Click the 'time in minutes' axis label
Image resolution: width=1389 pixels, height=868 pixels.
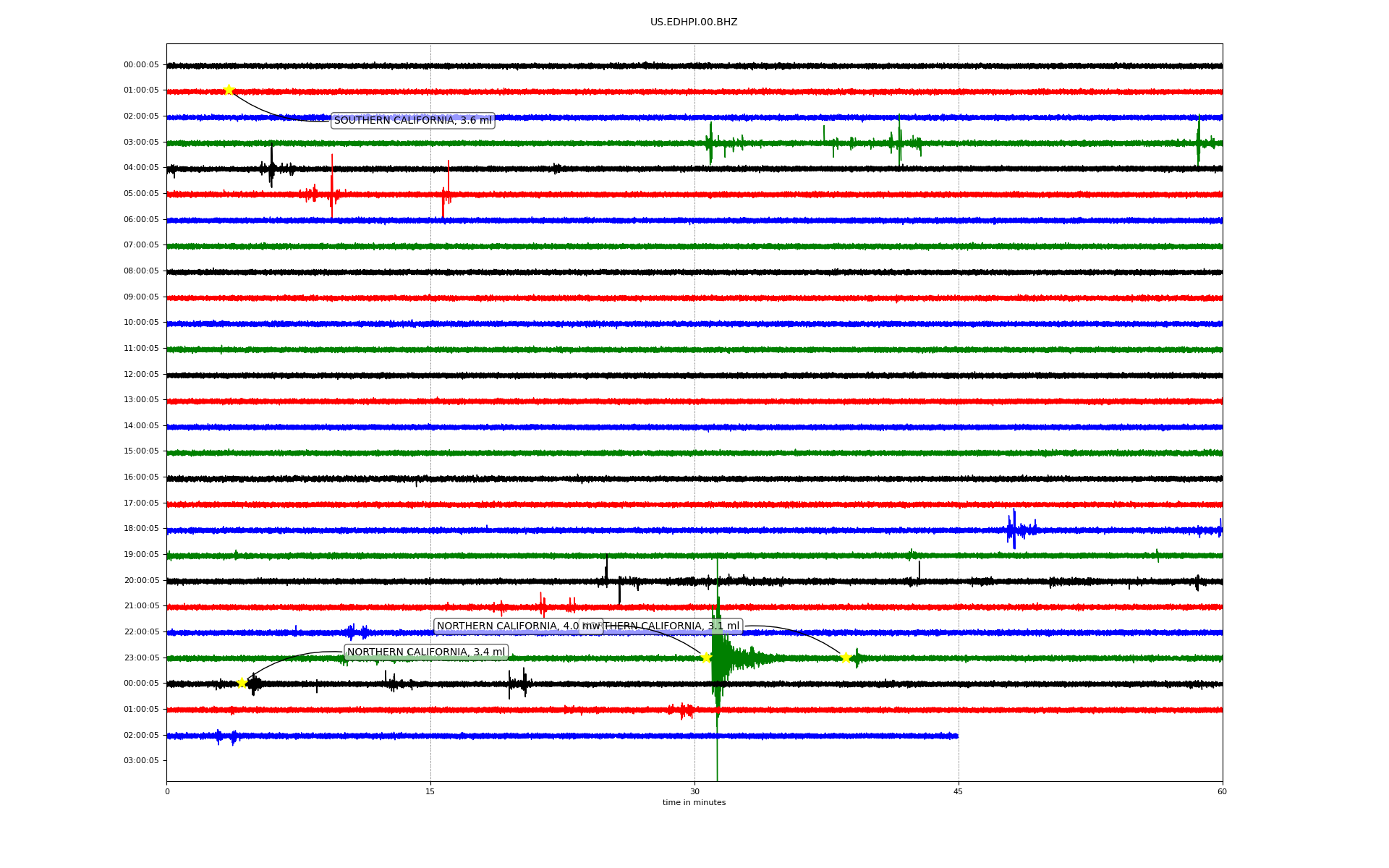[693, 803]
